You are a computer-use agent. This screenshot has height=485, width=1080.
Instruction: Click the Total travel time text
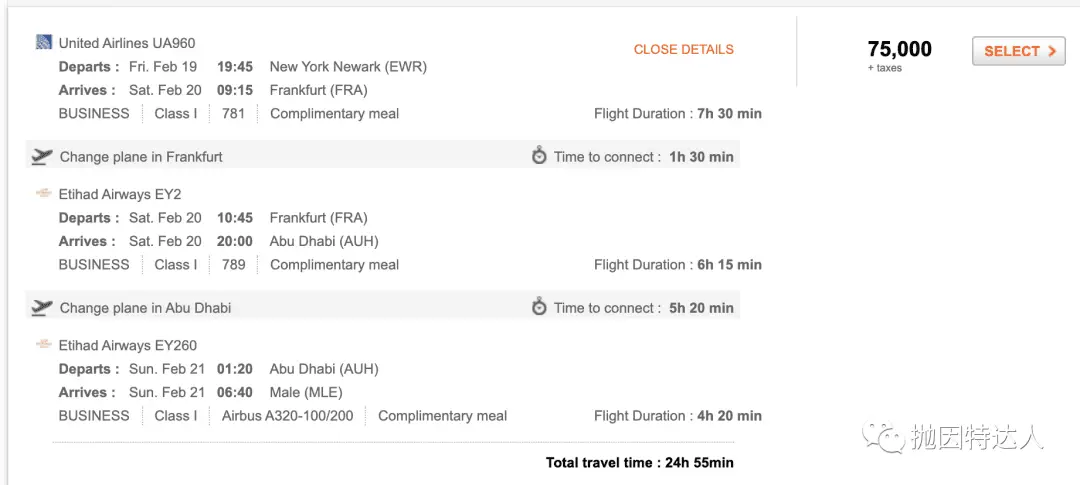(640, 463)
